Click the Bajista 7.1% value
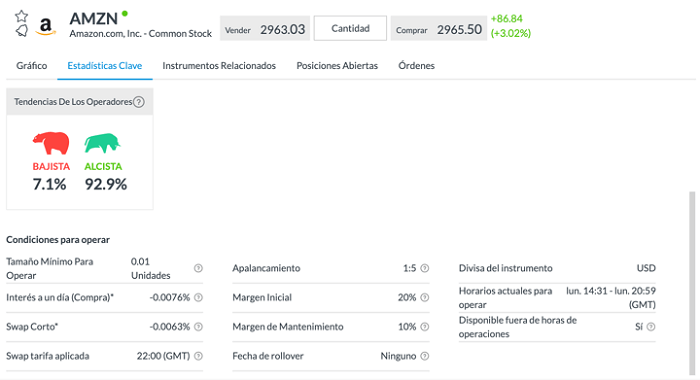This screenshot has width=700, height=380. (x=50, y=184)
